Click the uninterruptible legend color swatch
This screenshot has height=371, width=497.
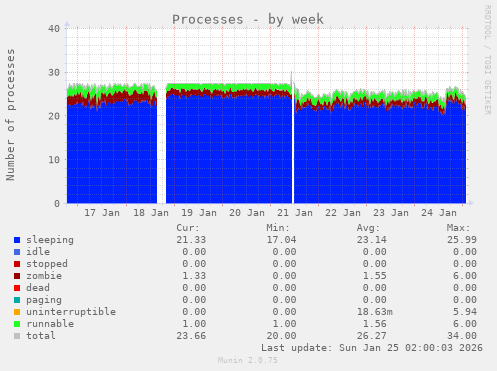click(17, 312)
